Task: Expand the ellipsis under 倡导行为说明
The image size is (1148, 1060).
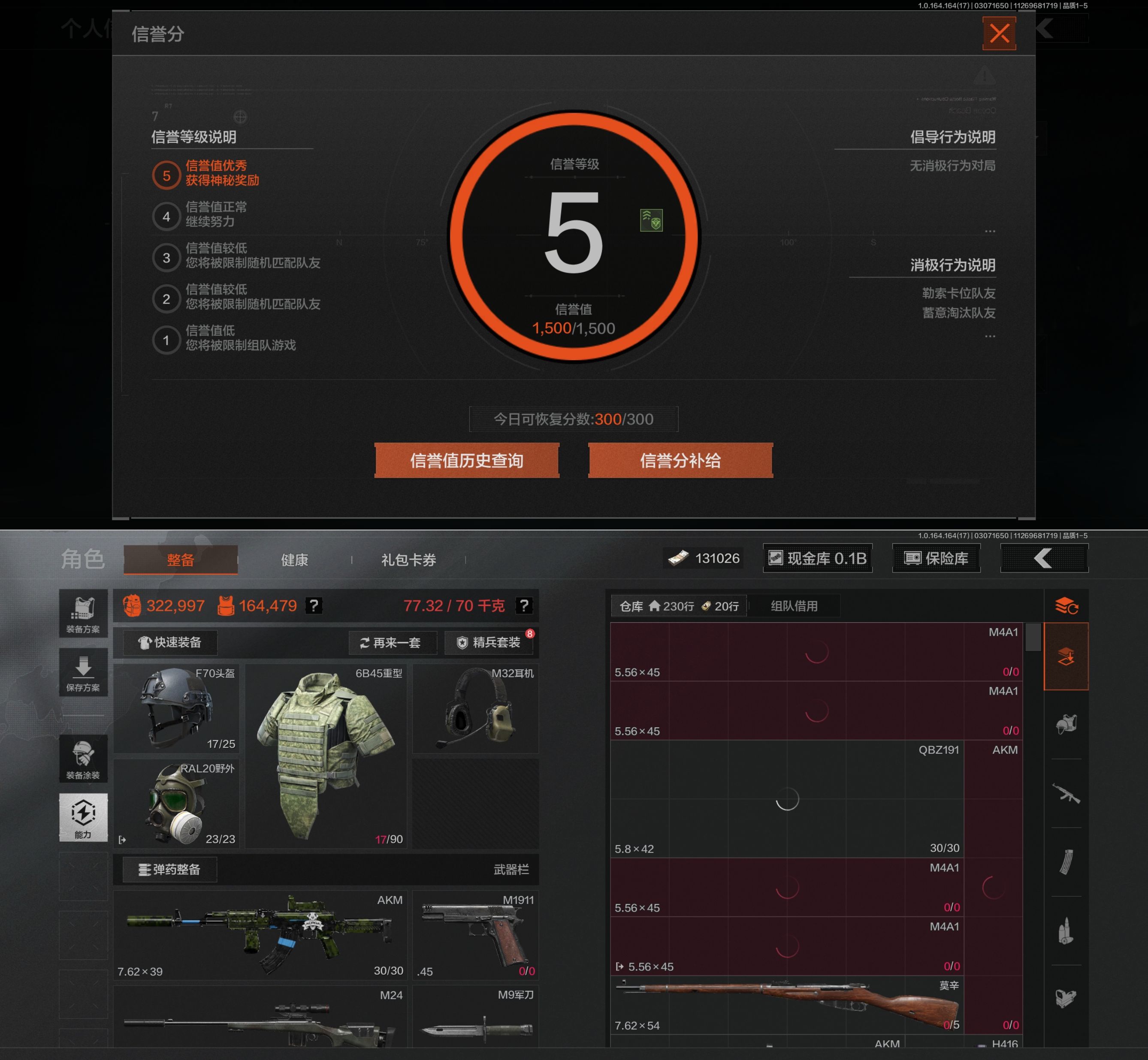Action: tap(990, 231)
